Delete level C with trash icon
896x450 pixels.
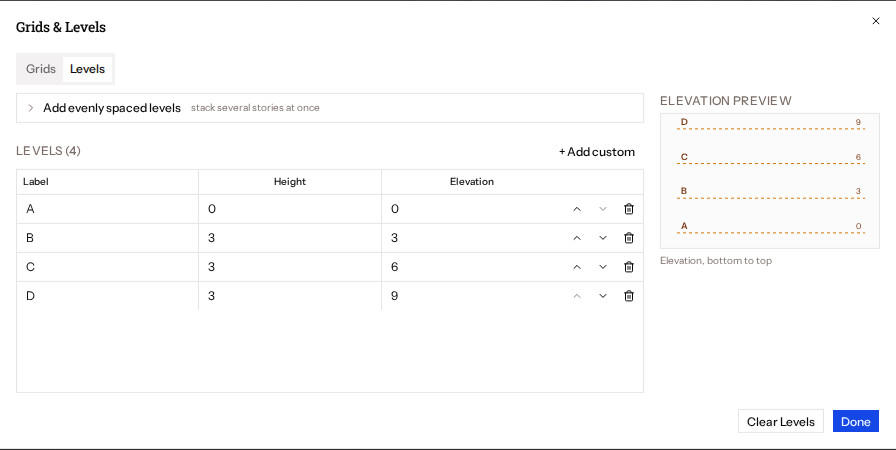(629, 267)
